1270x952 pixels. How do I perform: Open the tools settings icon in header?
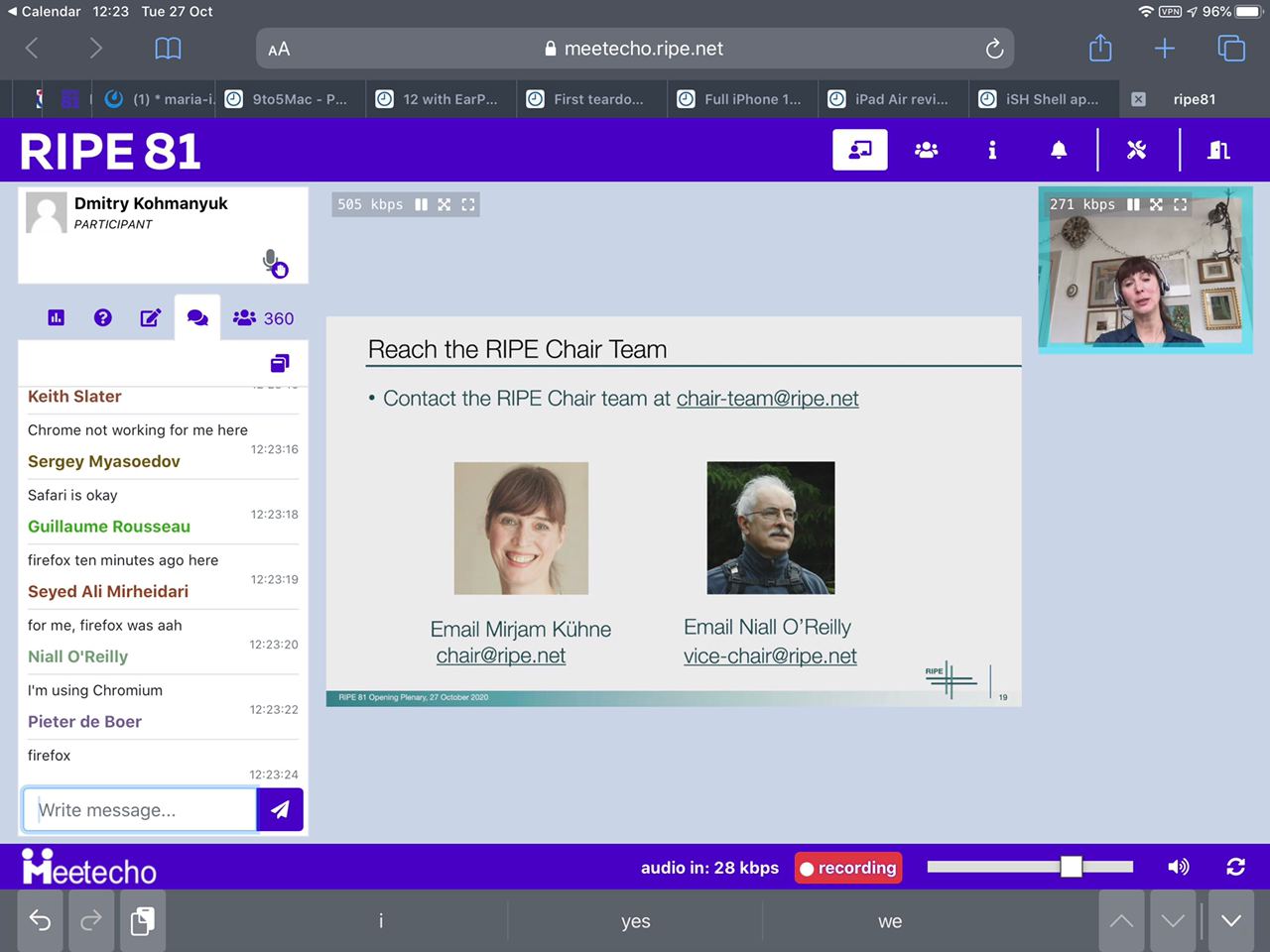[1137, 150]
